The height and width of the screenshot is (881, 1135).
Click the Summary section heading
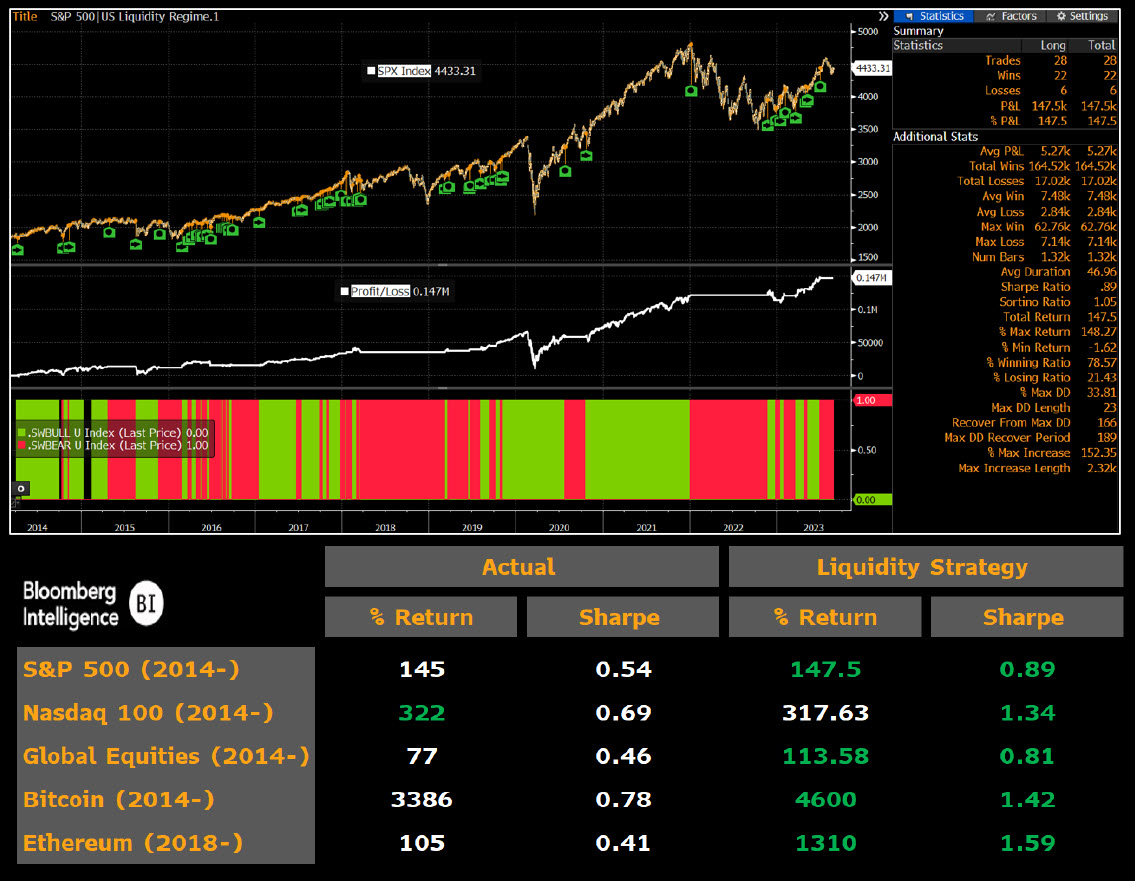coord(918,31)
